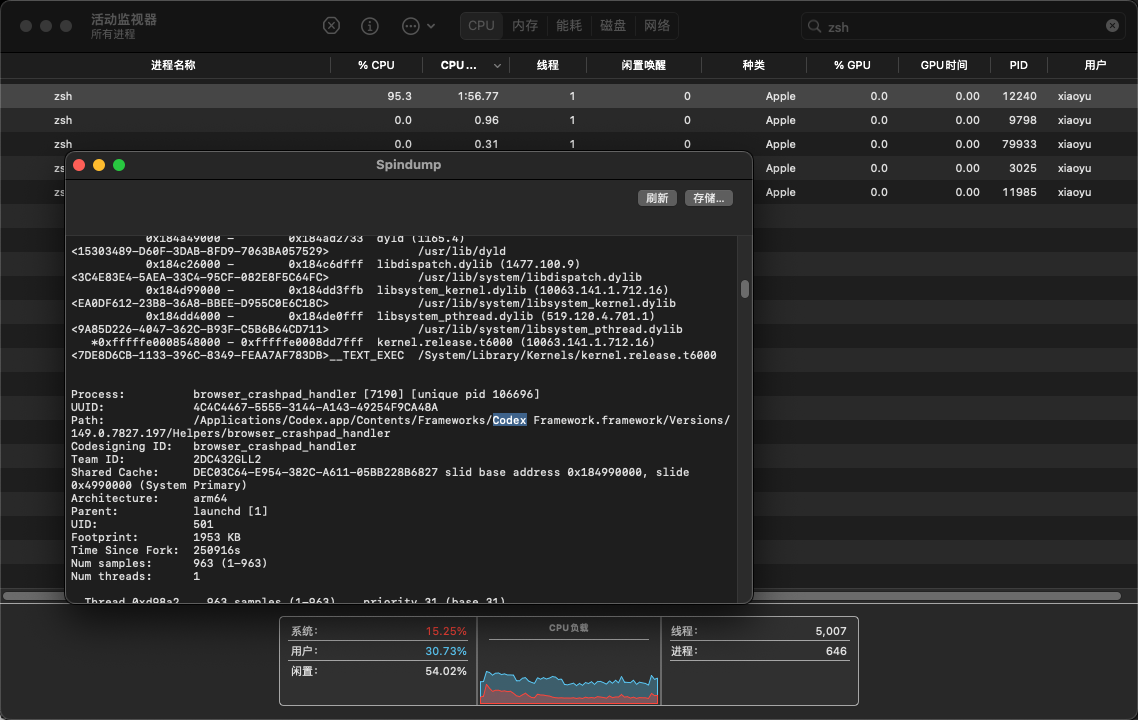The height and width of the screenshot is (720, 1138).
Task: Click highlighted Codex word in path
Action: [509, 420]
